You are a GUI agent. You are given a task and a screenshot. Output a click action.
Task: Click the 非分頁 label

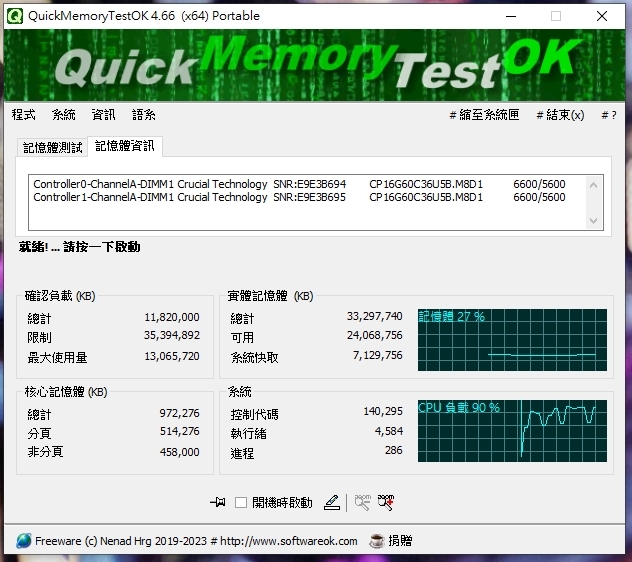46,452
